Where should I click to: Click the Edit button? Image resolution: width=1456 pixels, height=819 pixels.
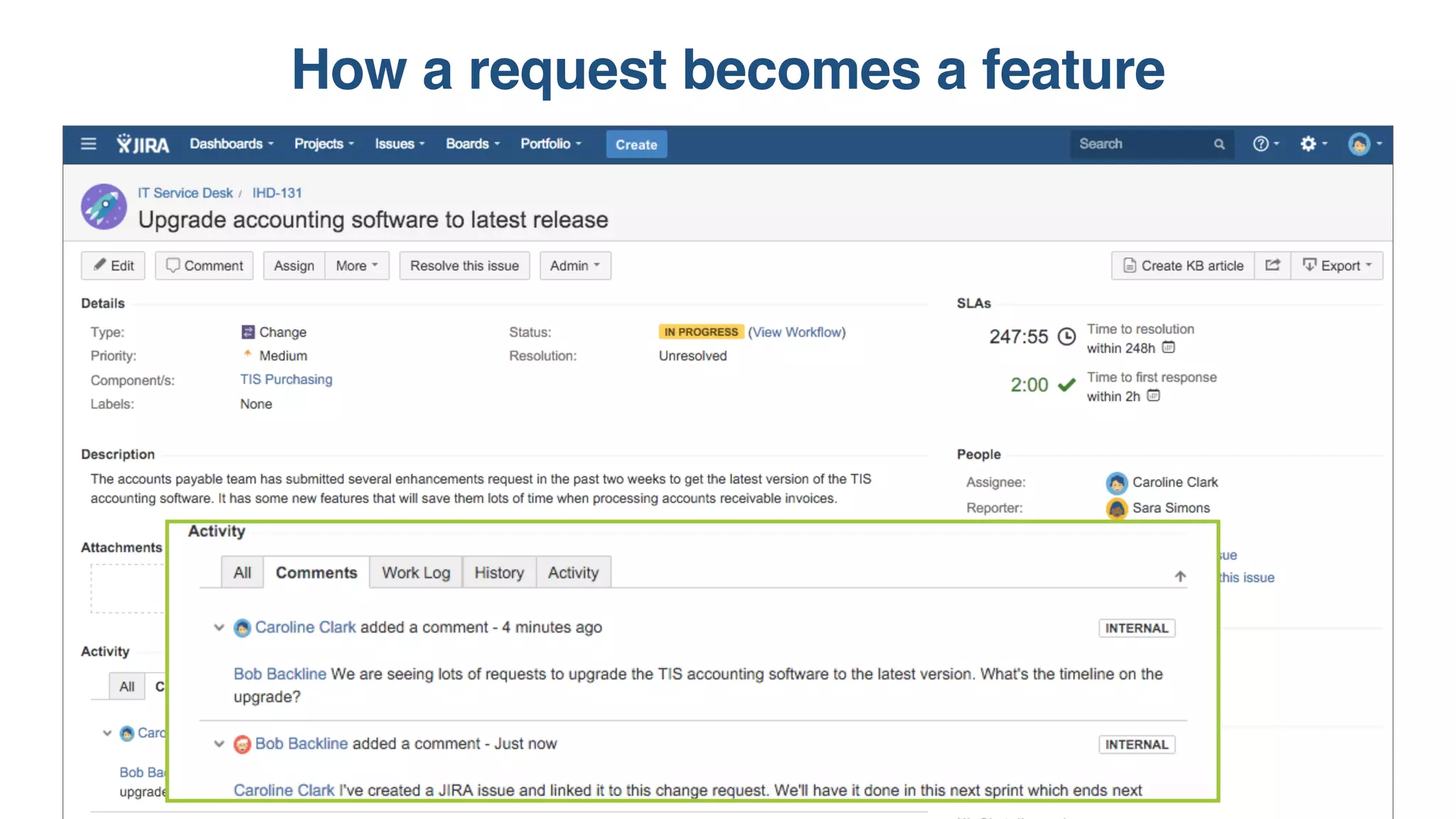(114, 265)
